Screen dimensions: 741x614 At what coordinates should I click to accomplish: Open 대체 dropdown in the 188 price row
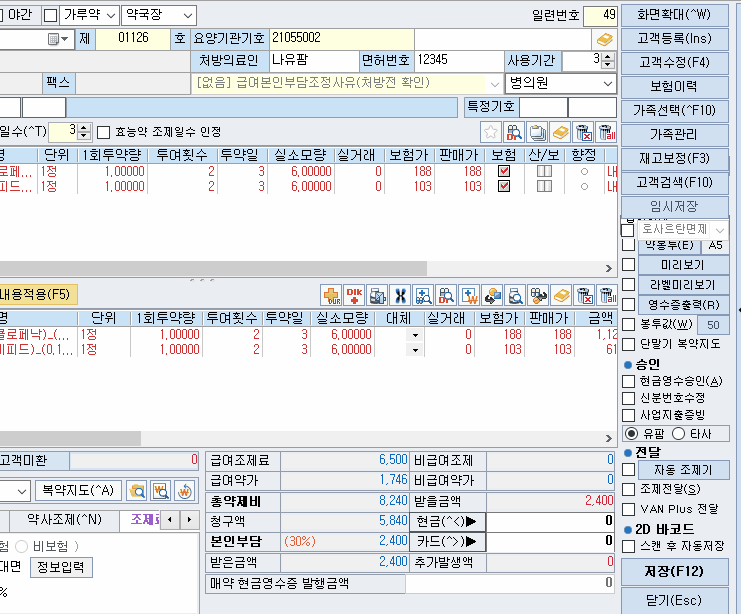pyautogui.click(x=415, y=335)
